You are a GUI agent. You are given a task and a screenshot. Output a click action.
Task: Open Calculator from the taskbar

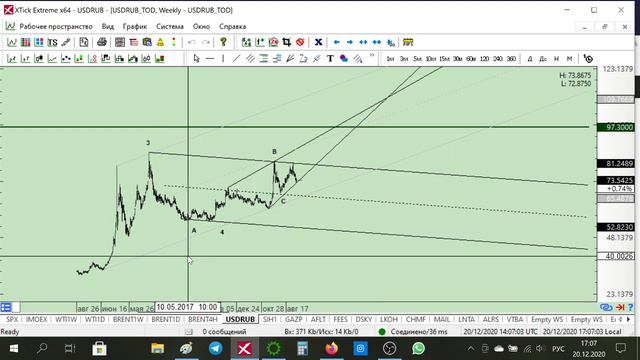click(x=302, y=348)
